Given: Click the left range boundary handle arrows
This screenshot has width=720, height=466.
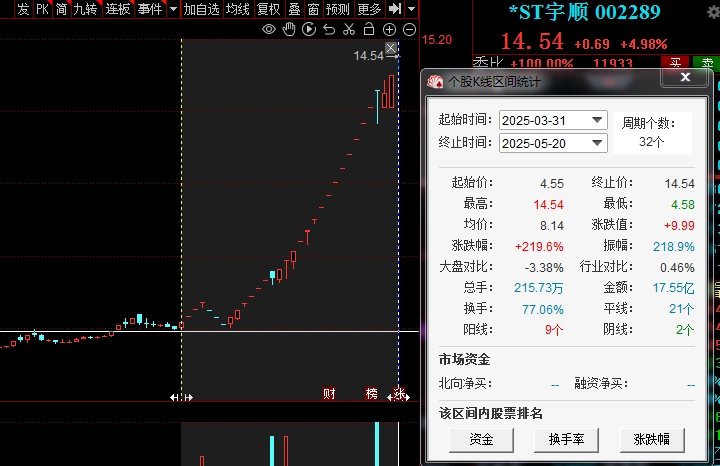Looking at the screenshot, I should (181, 397).
